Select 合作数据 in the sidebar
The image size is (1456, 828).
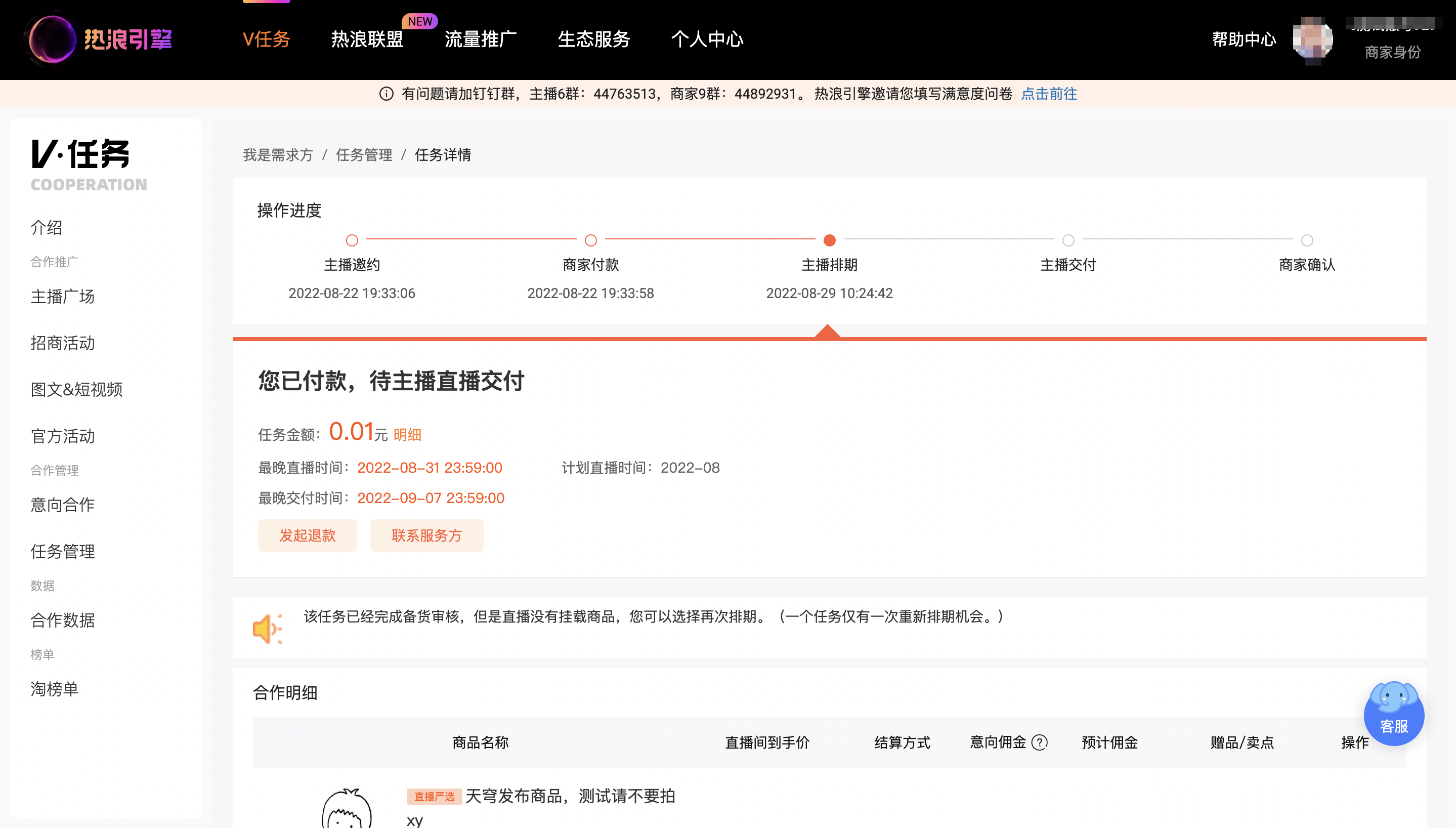pyautogui.click(x=63, y=620)
